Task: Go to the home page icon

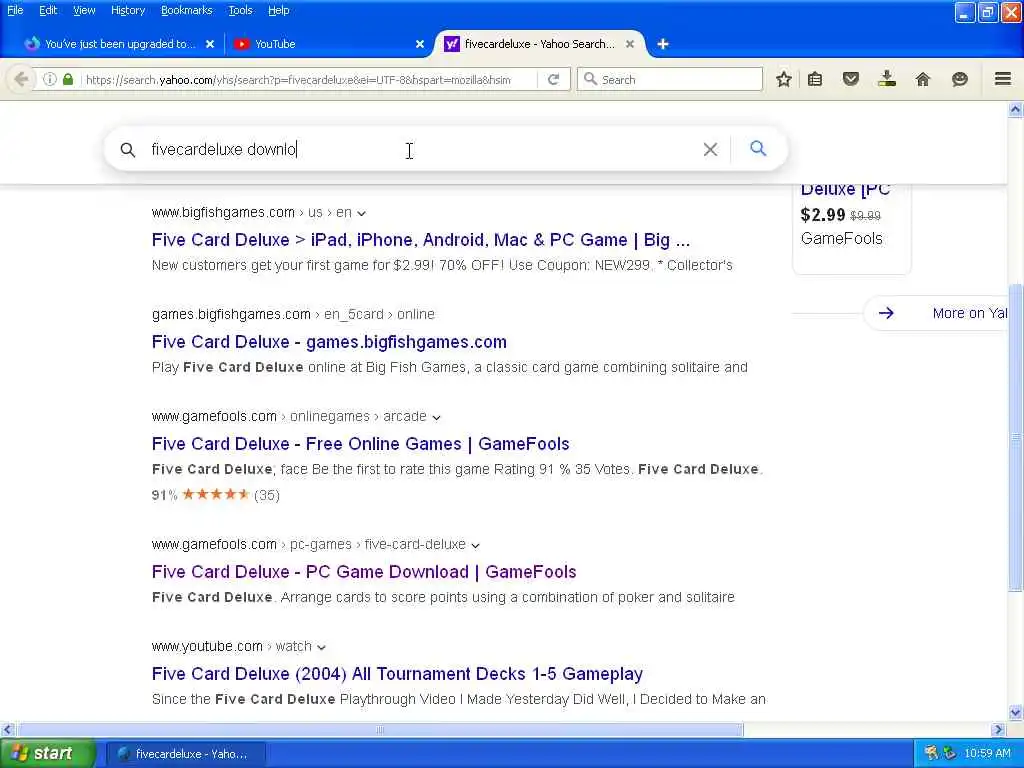Action: point(923,80)
